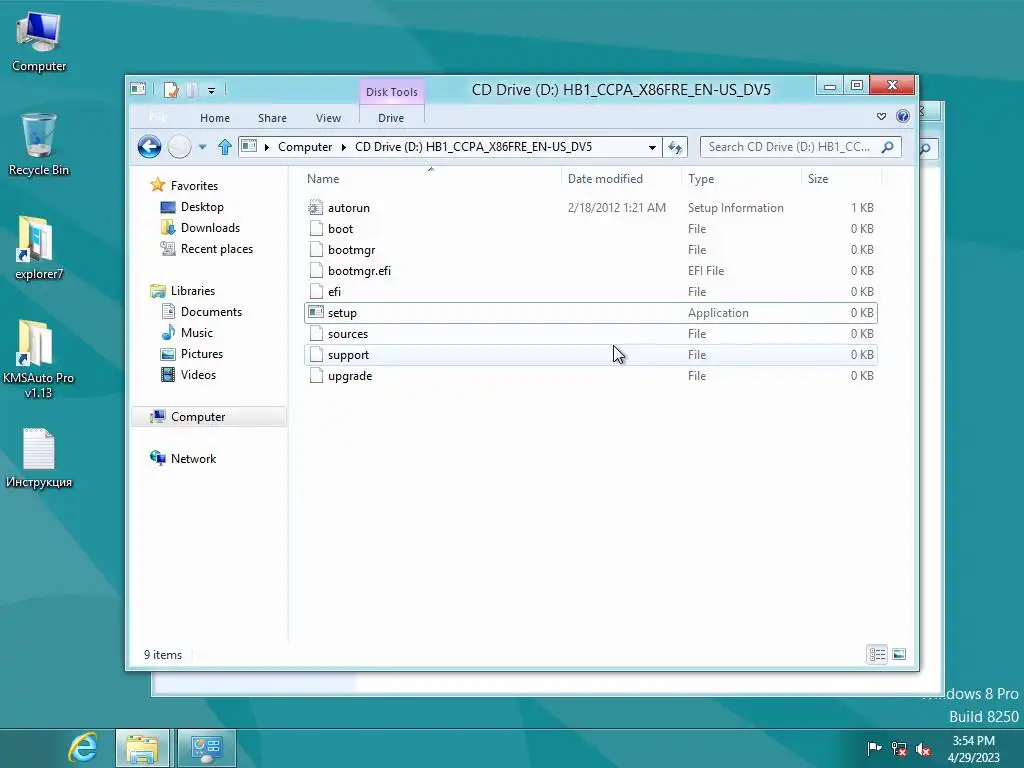The width and height of the screenshot is (1024, 768).
Task: Open Music library in sidebar
Action: tap(197, 332)
